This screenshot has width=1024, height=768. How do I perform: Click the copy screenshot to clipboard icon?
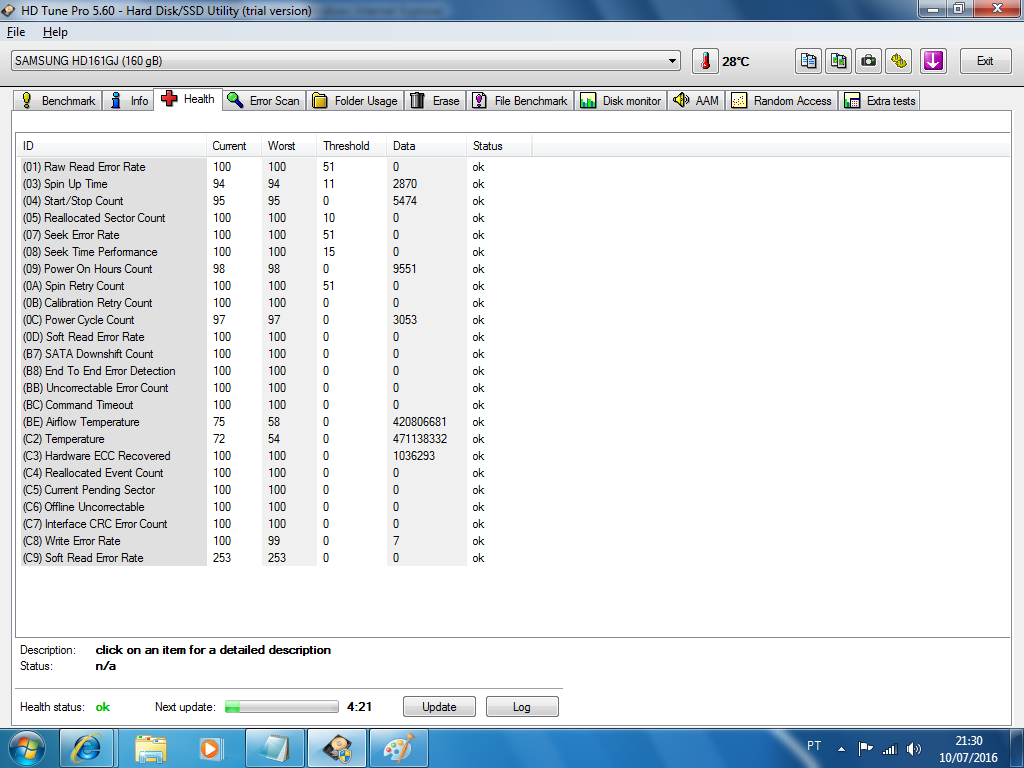(x=839, y=61)
